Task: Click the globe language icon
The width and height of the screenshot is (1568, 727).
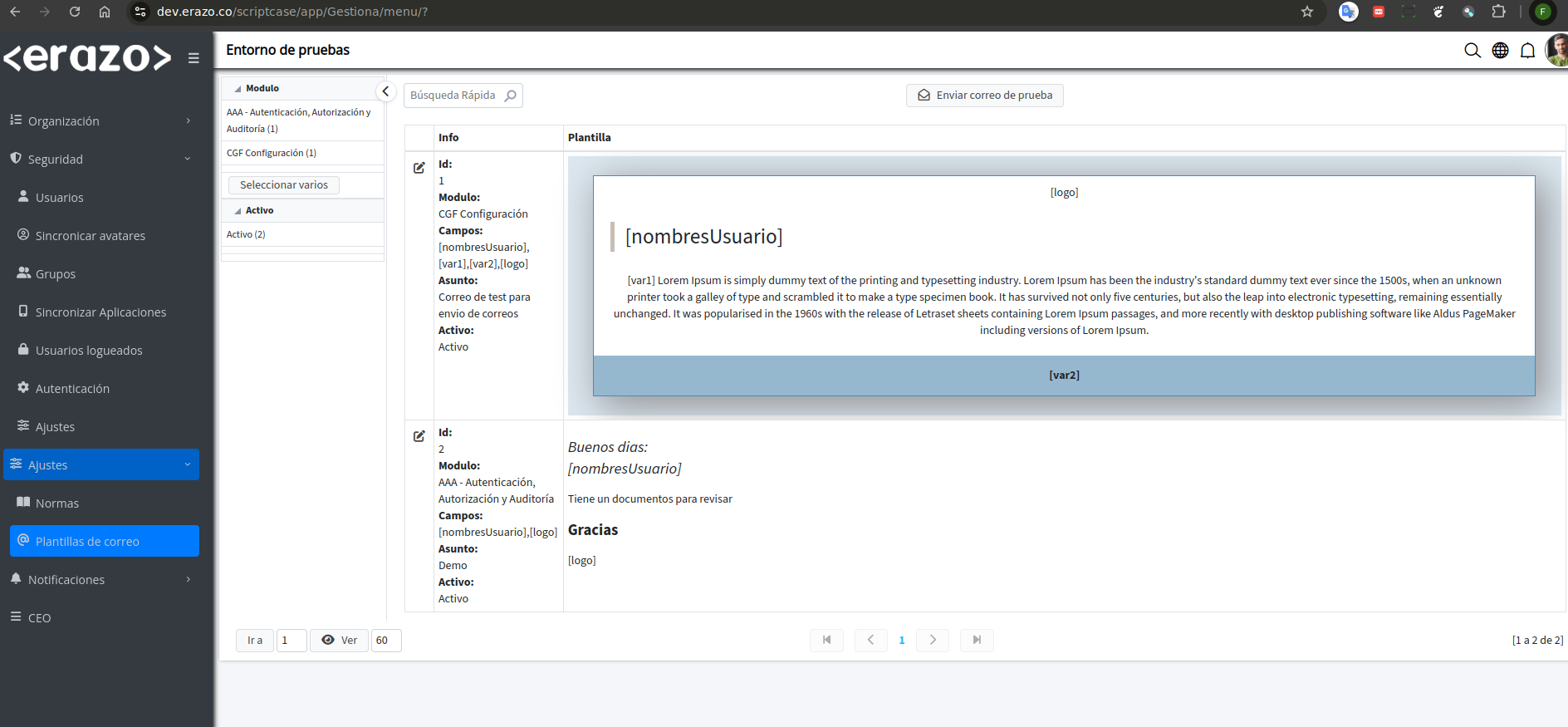Action: pyautogui.click(x=1500, y=51)
